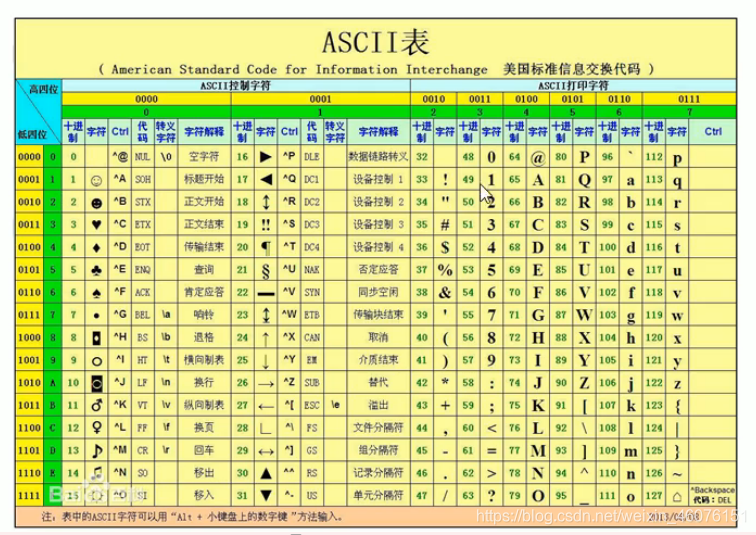This screenshot has height=535, width=756.
Task: Click the 'EOT' code cell
Action: tap(143, 247)
